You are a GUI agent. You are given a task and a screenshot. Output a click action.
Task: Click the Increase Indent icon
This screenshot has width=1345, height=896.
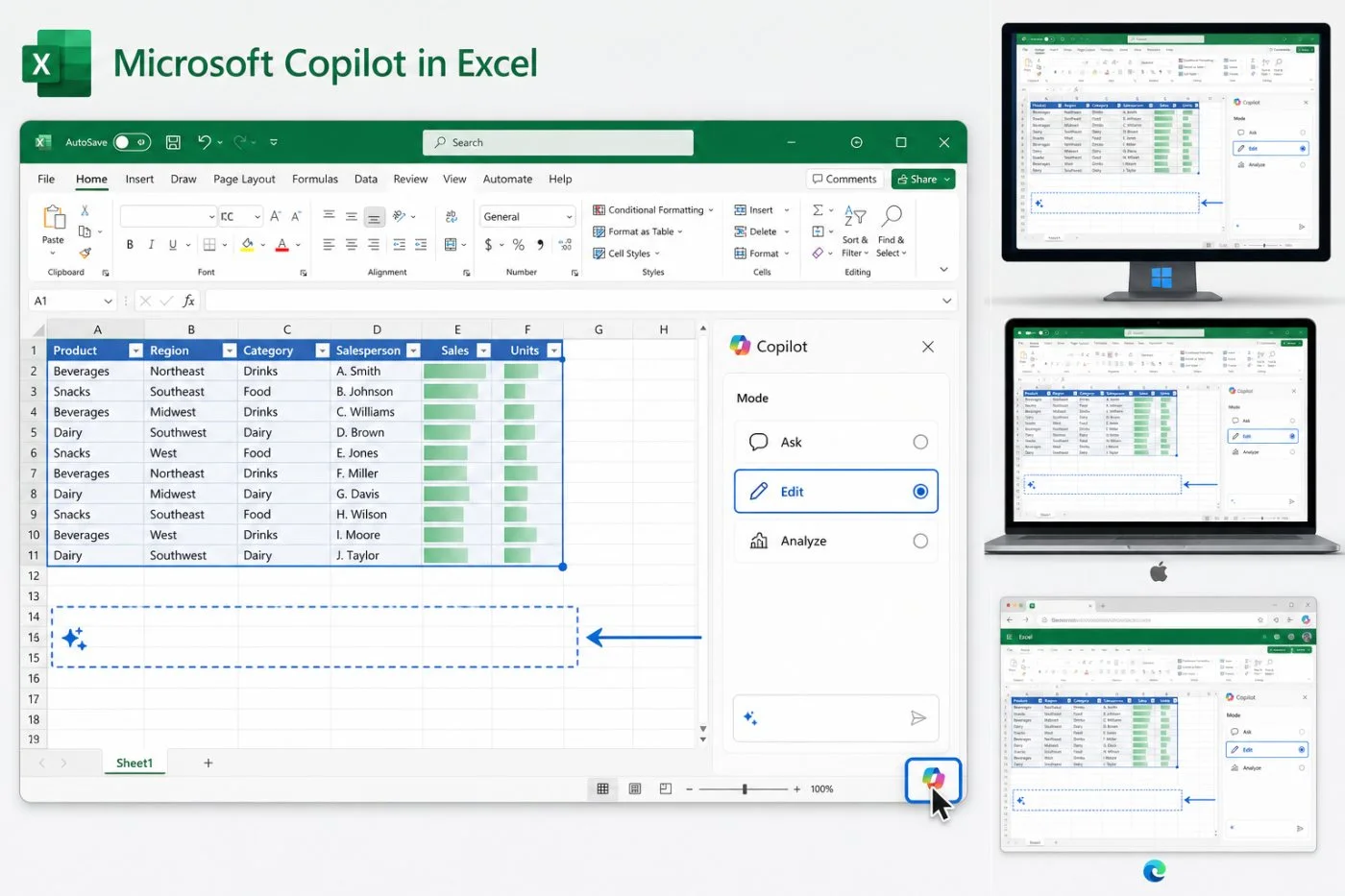coord(421,245)
